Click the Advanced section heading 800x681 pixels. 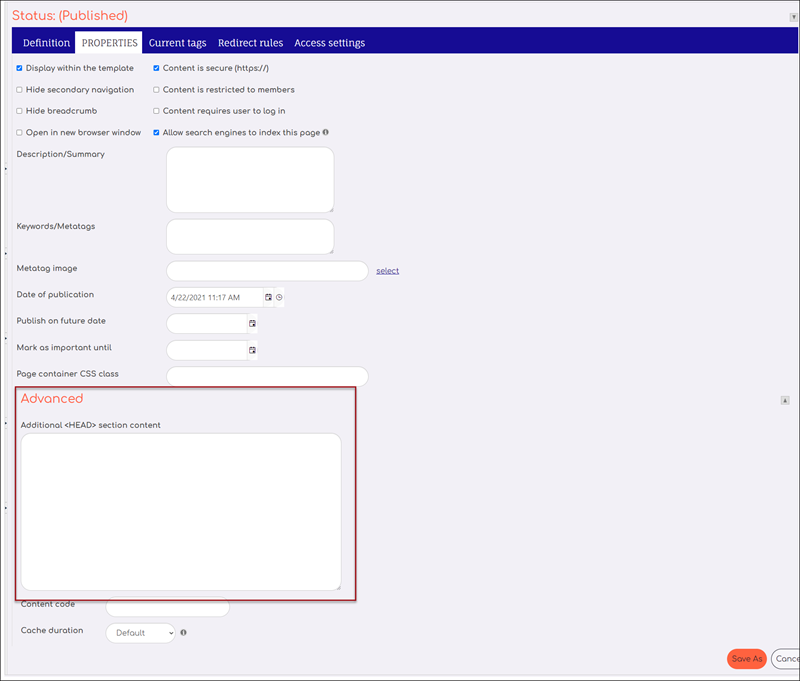tap(52, 398)
